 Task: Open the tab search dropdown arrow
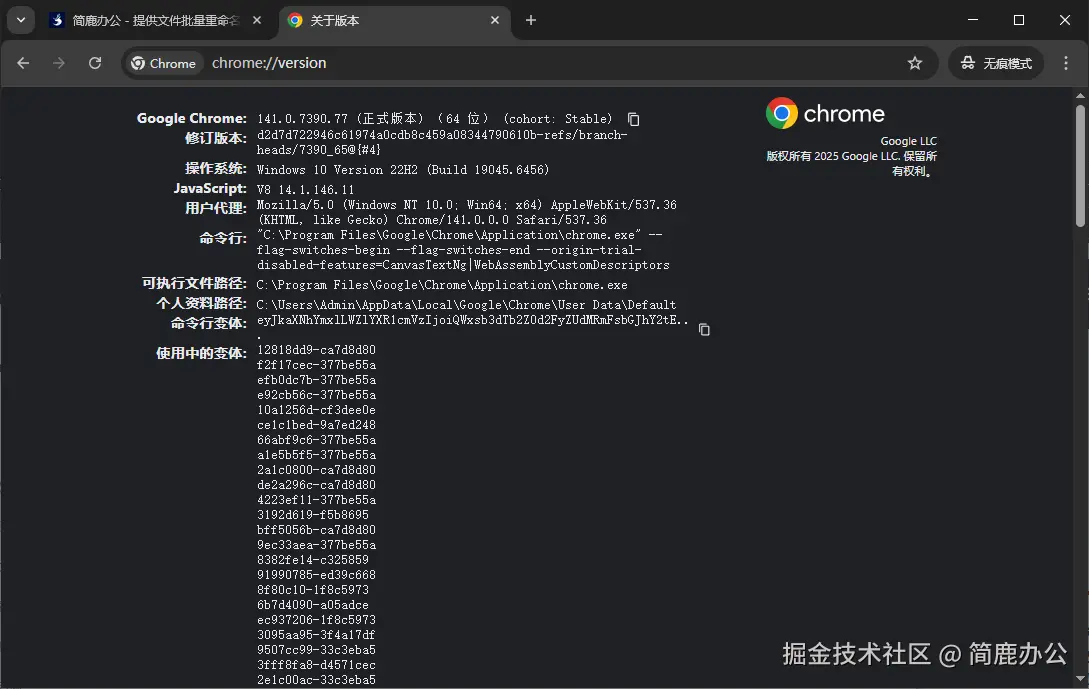coord(21,20)
